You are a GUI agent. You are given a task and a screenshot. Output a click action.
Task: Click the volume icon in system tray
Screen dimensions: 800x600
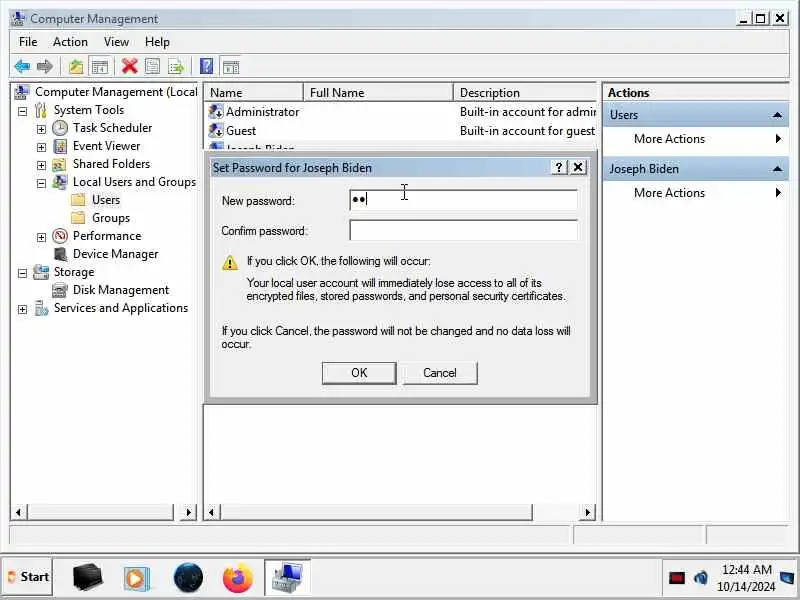[x=701, y=578]
